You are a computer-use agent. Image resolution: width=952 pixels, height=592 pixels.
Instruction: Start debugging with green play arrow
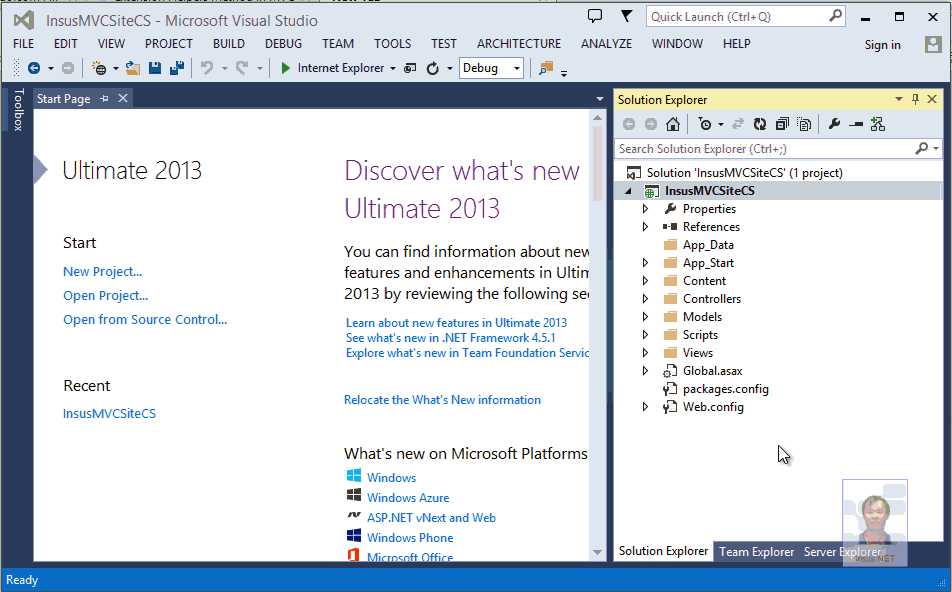click(x=285, y=68)
